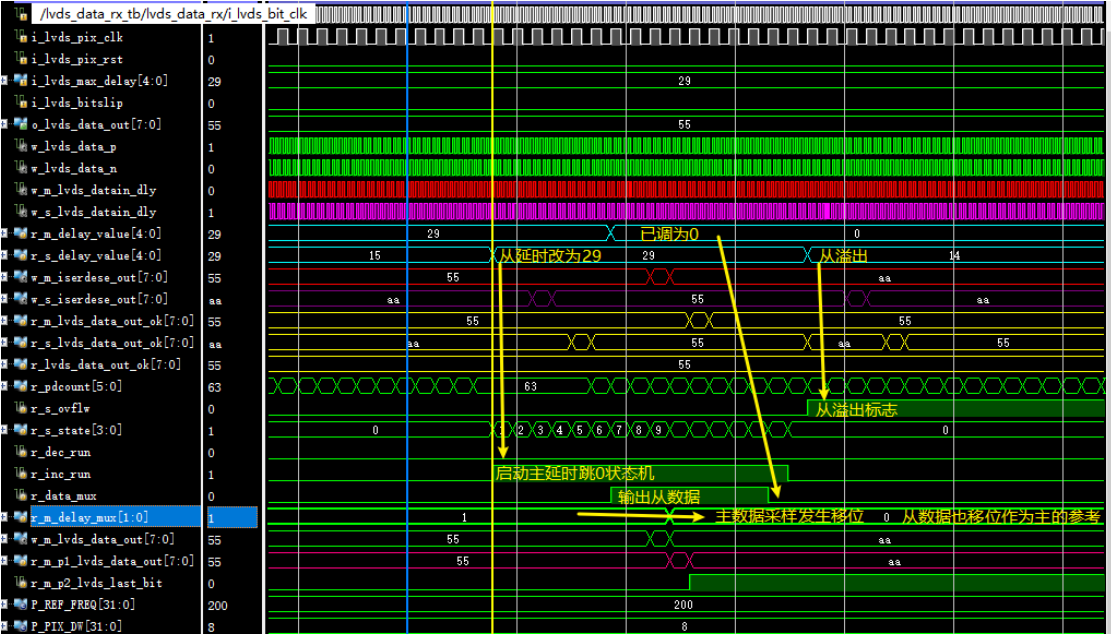Viewport: 1111px width, 635px height.
Task: Select the r_m_p2_lvds_last_bit signal name
Action: pyautogui.click(x=96, y=583)
